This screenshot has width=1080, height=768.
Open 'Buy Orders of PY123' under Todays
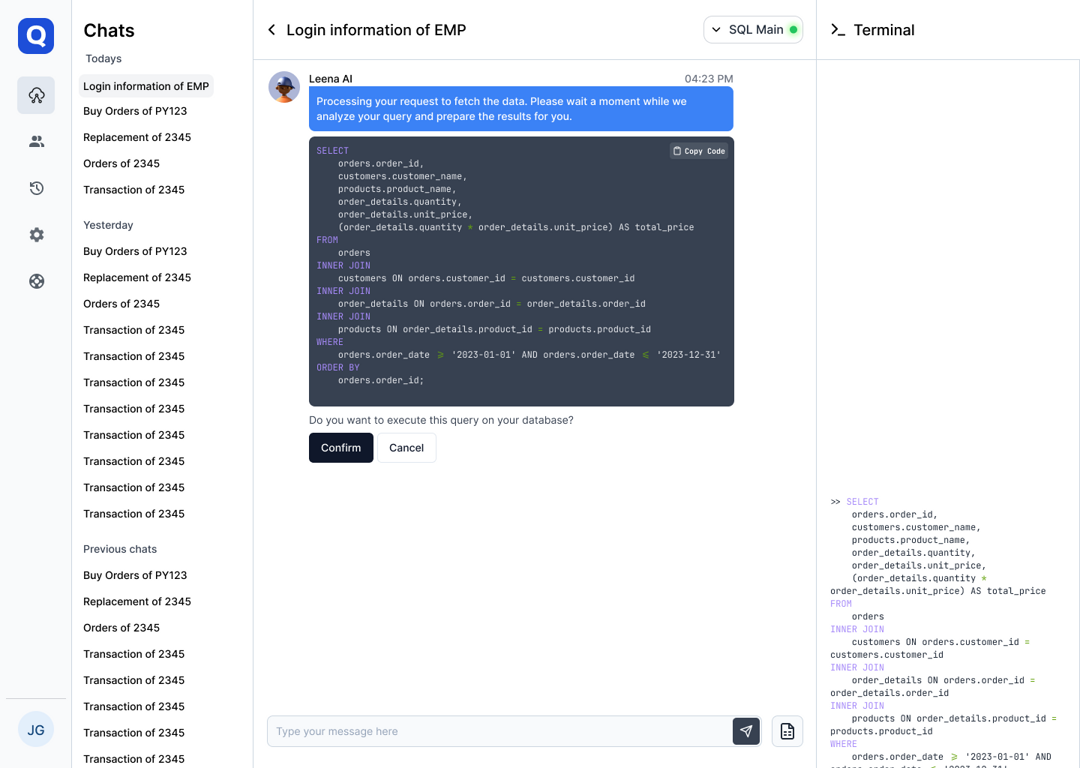point(135,111)
